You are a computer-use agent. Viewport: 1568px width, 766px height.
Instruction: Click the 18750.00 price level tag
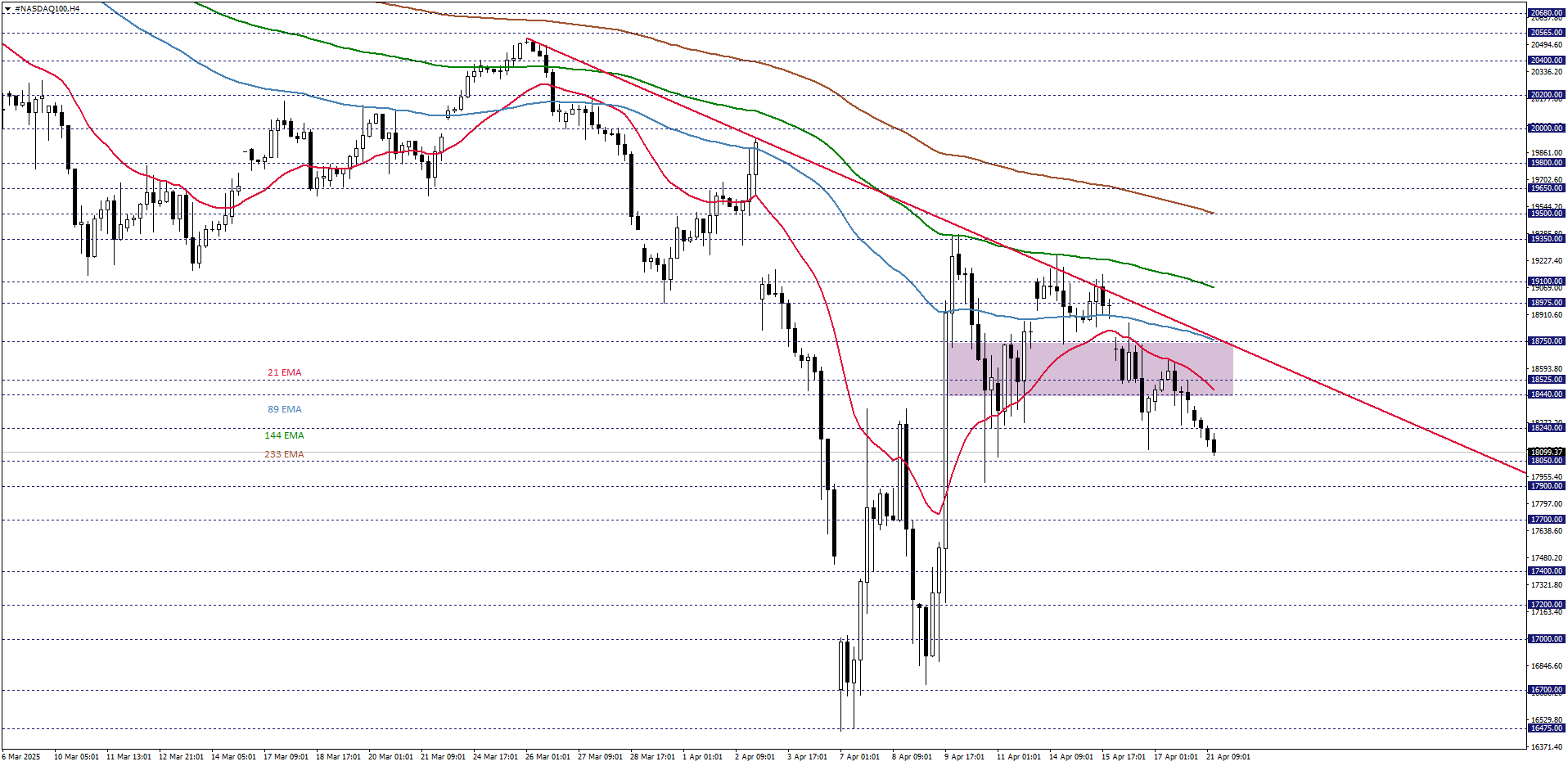tap(1546, 341)
